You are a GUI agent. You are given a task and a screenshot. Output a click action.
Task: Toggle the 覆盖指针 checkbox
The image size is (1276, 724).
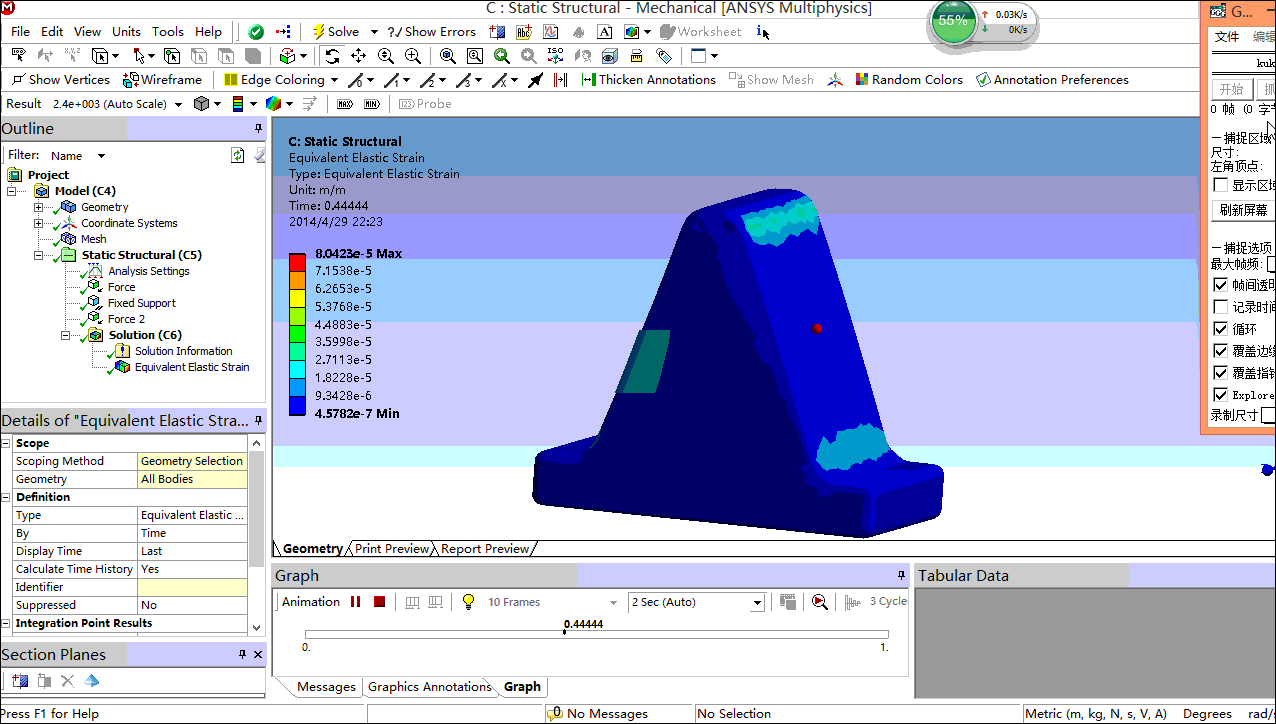coord(1220,373)
